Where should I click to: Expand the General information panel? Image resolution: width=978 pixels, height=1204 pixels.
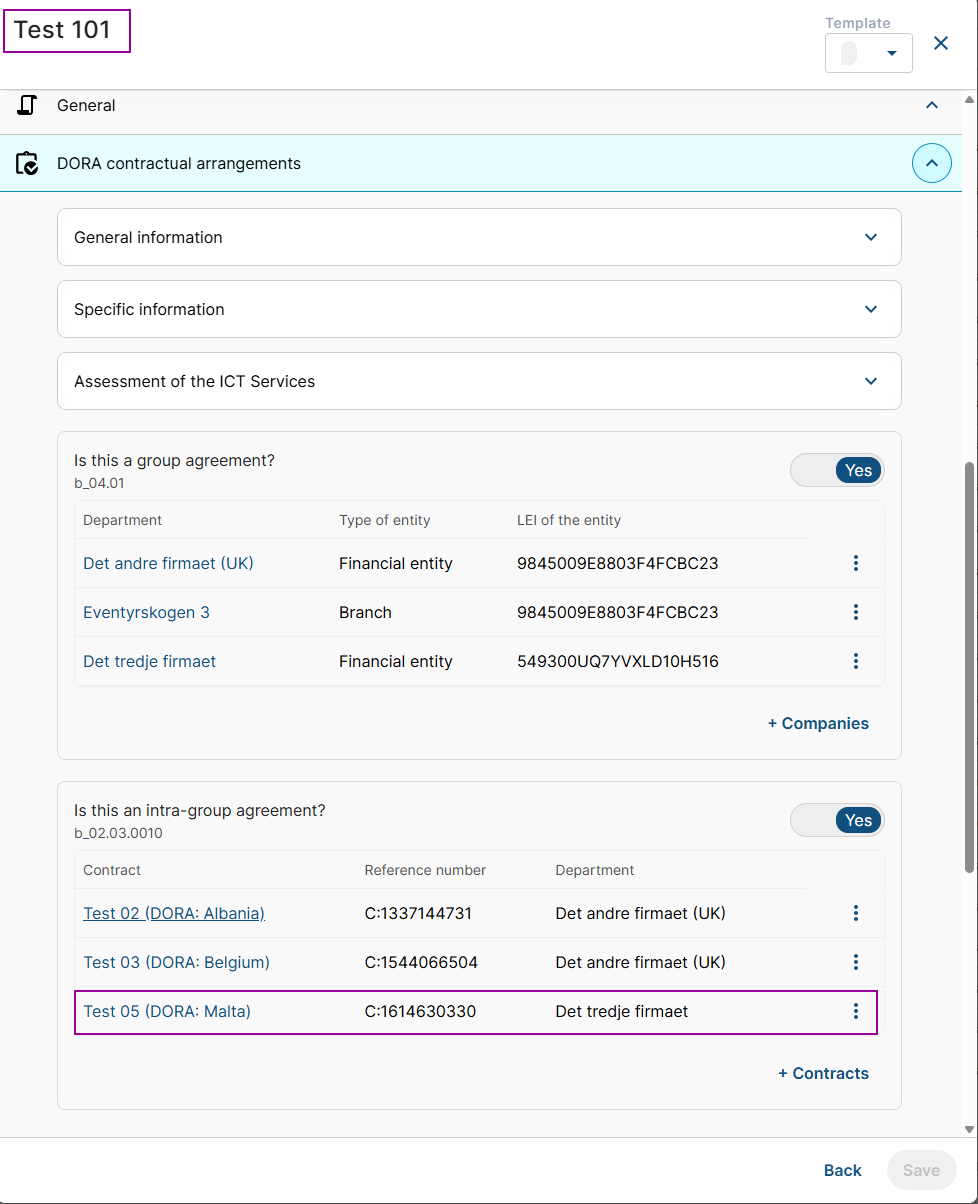click(x=870, y=237)
